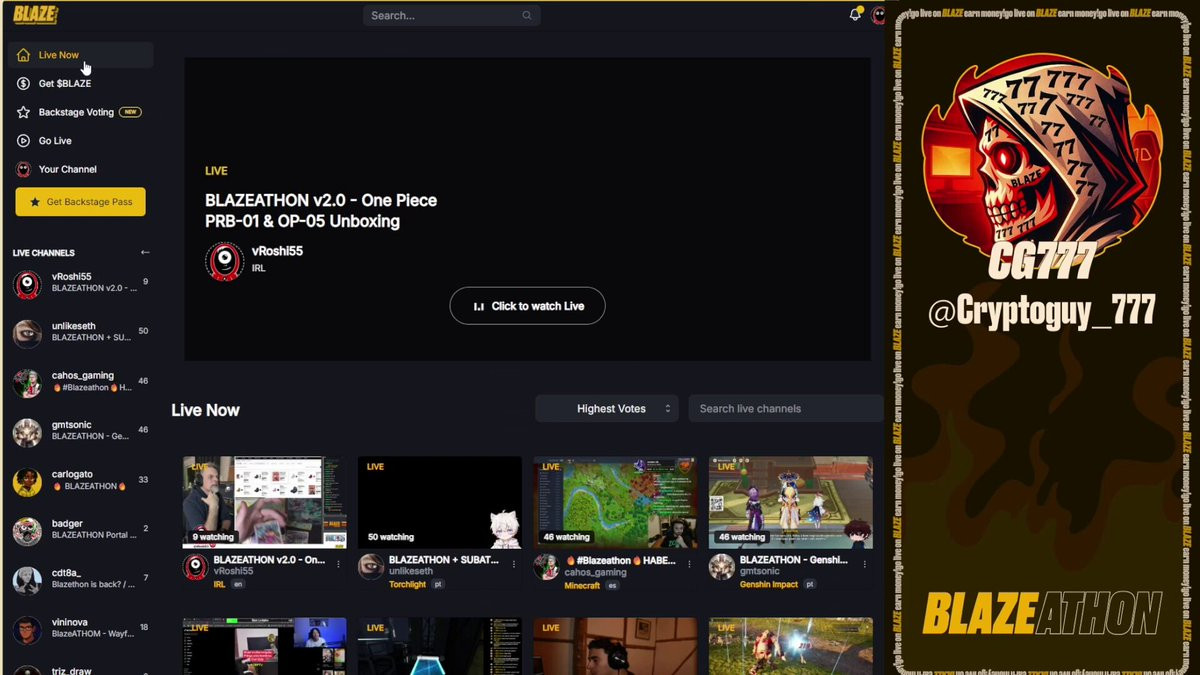Click the NEW badge beside Backstage Voting
The width and height of the screenshot is (1200, 675).
130,112
